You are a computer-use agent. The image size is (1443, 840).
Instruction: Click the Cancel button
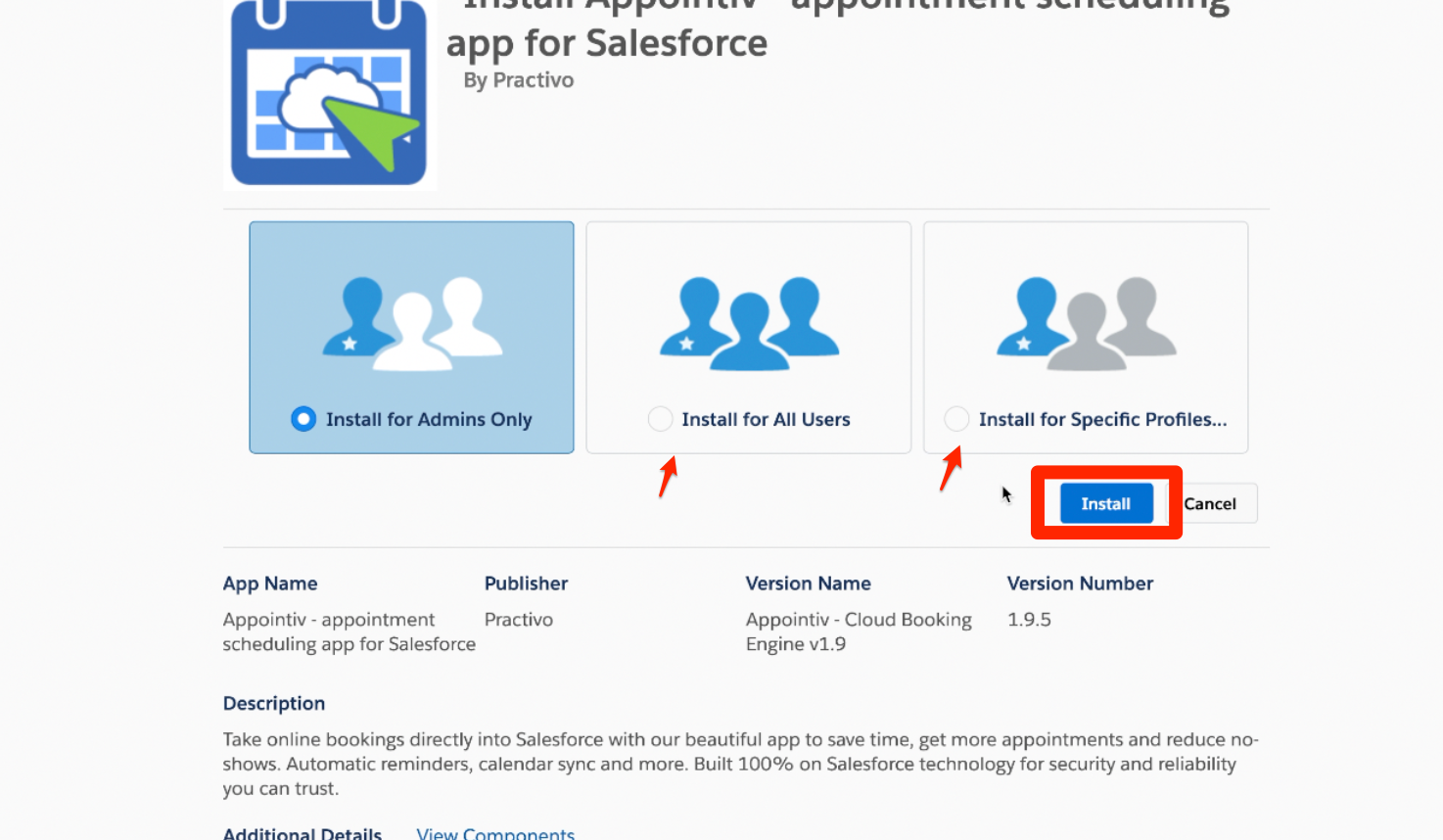tap(1211, 503)
